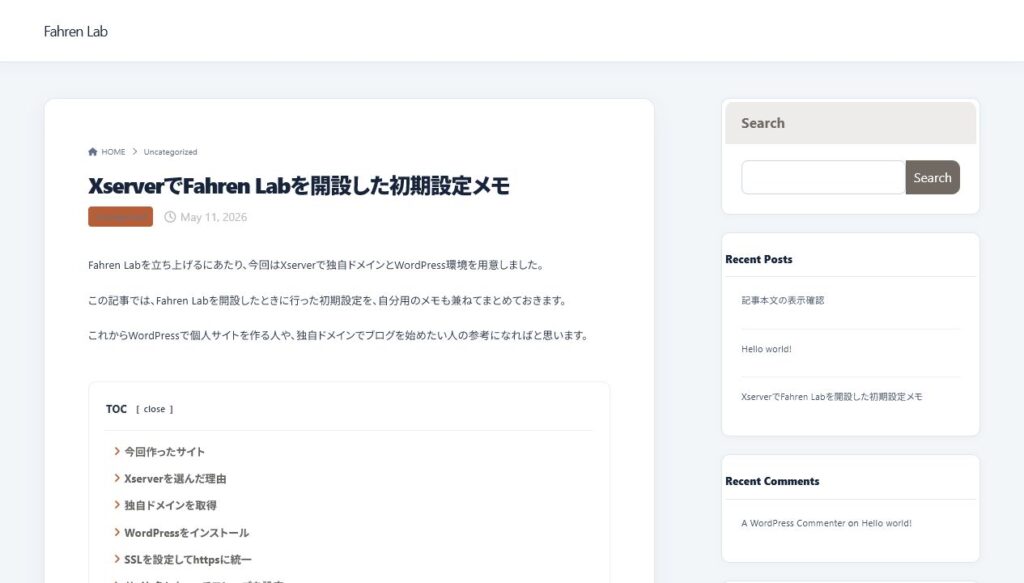Collapse the TOC using close toggle
Screen dimensions: 1024x583
click(154, 409)
